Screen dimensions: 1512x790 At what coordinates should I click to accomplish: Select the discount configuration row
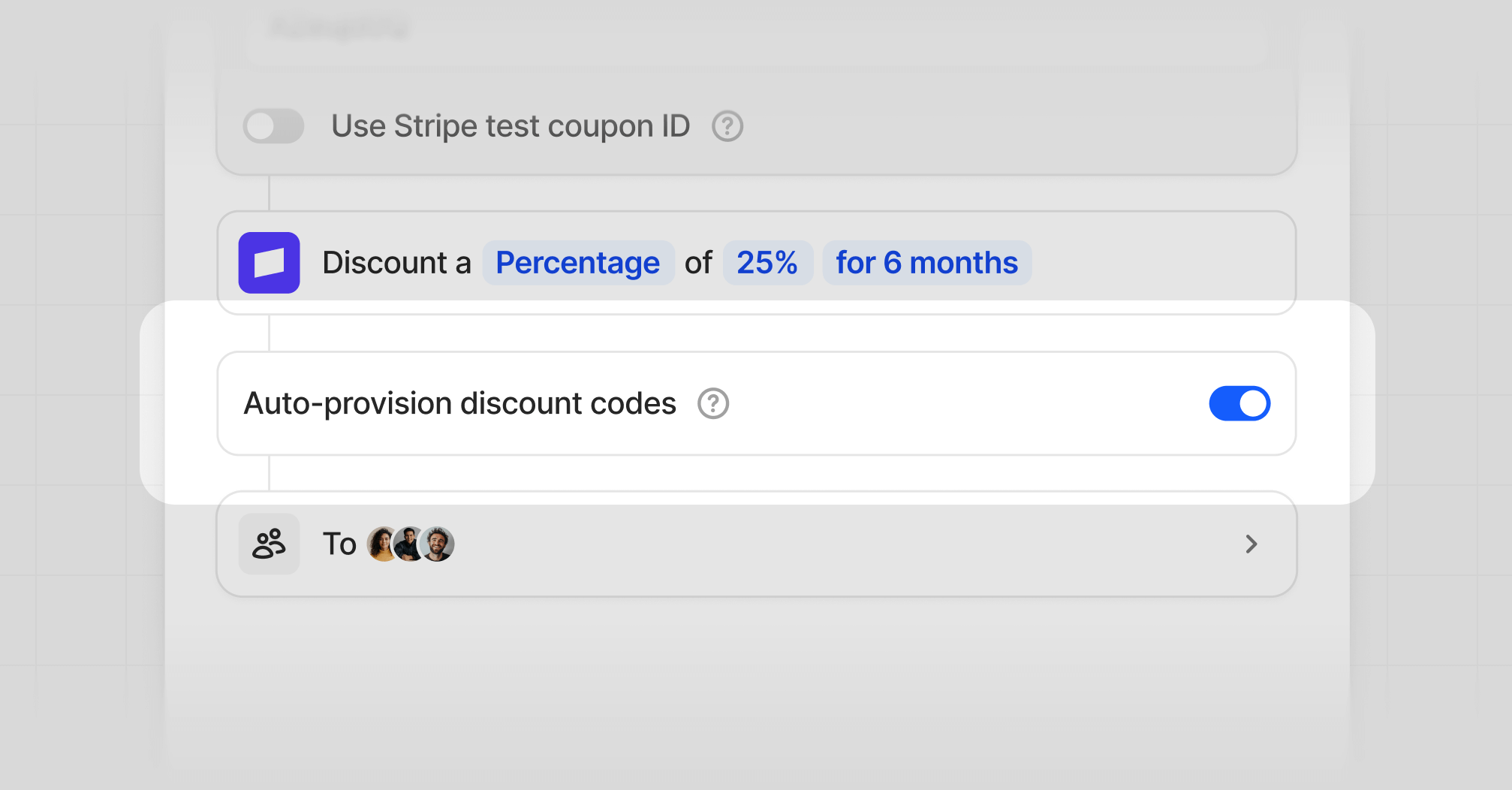click(x=757, y=261)
